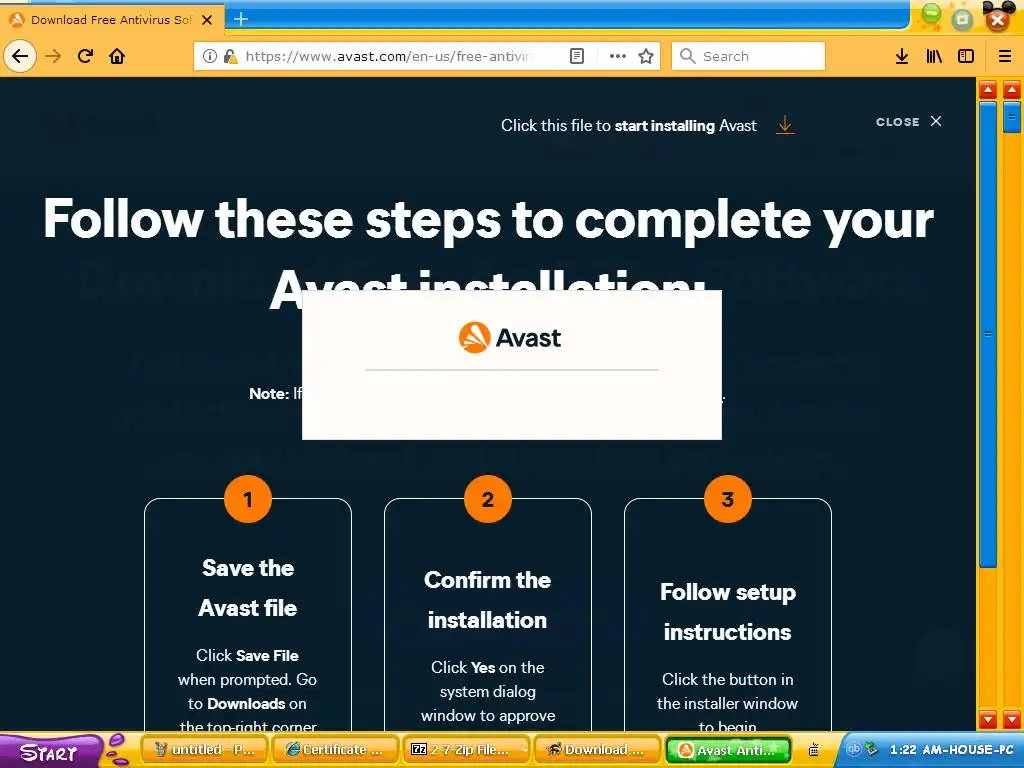Switch to Avast Antivirus taskbar button
Image resolution: width=1024 pixels, height=768 pixels.
(728, 750)
